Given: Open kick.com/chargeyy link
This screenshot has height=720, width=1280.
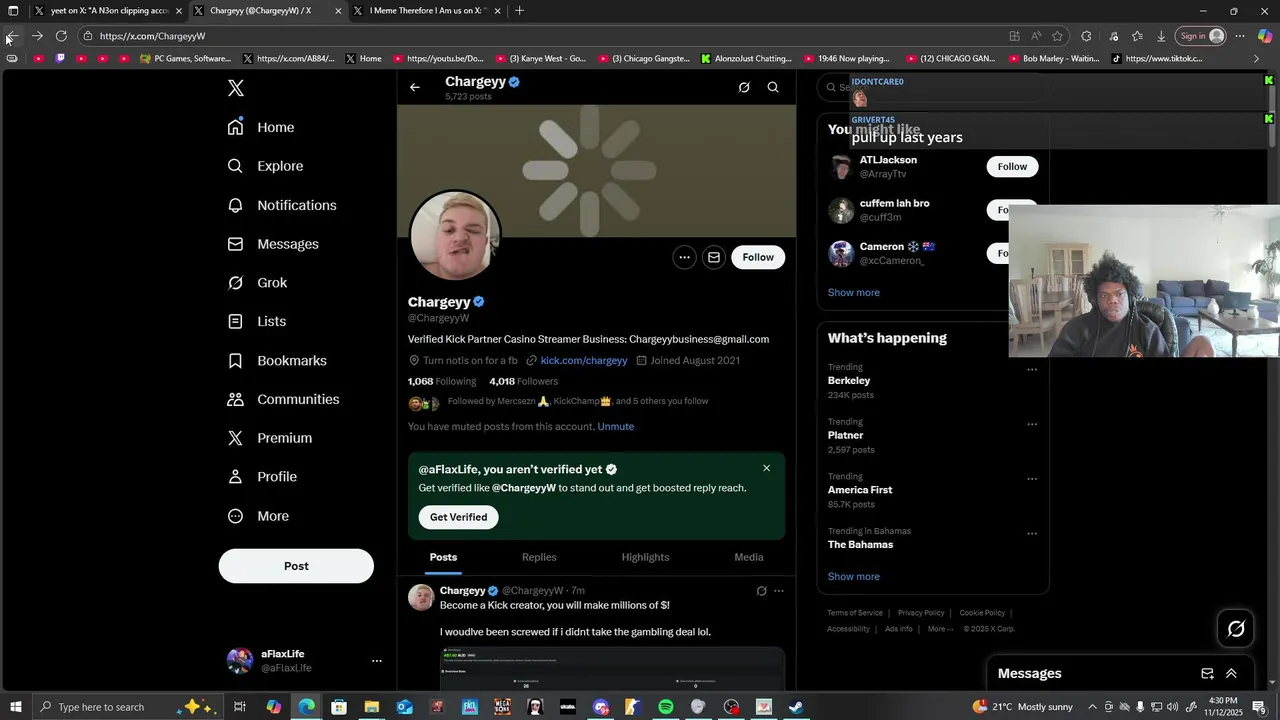Looking at the screenshot, I should click(584, 361).
